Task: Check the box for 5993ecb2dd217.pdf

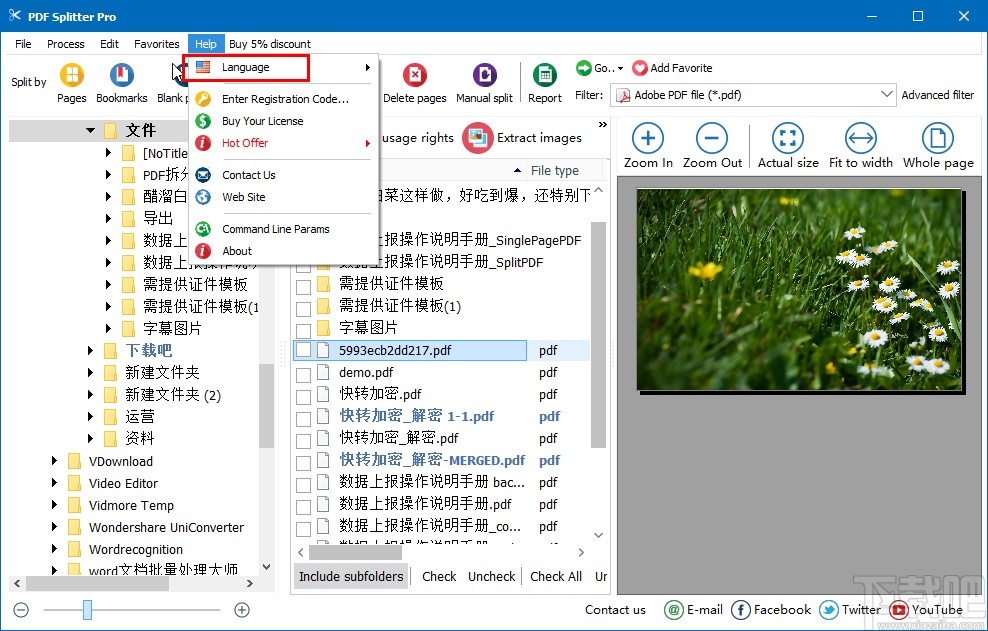Action: [x=304, y=350]
